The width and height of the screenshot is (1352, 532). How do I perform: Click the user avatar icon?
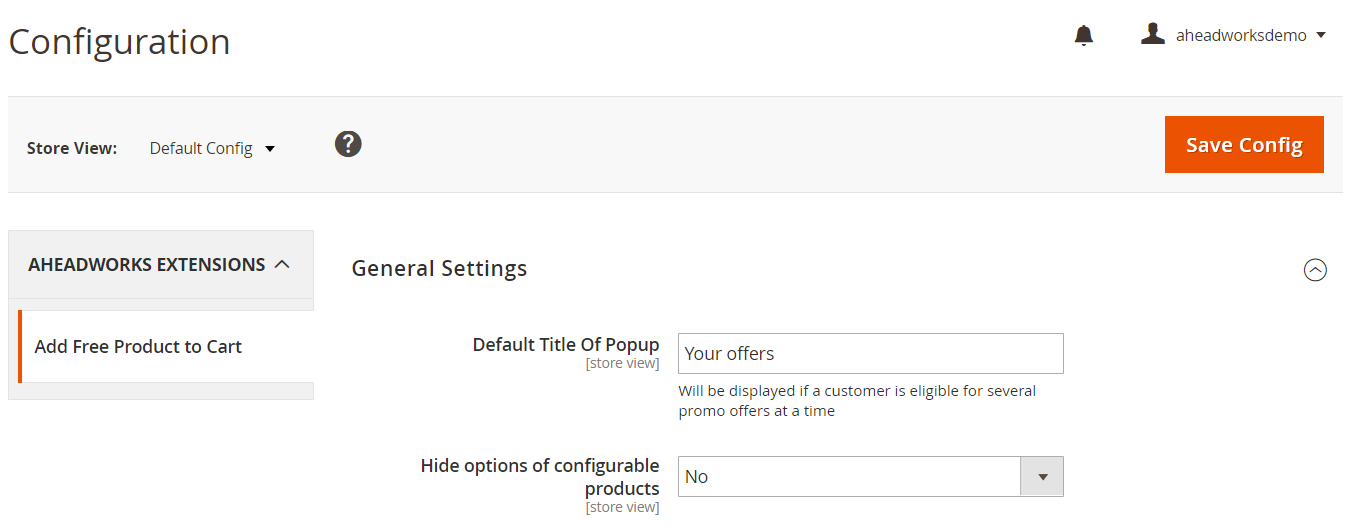[1153, 35]
